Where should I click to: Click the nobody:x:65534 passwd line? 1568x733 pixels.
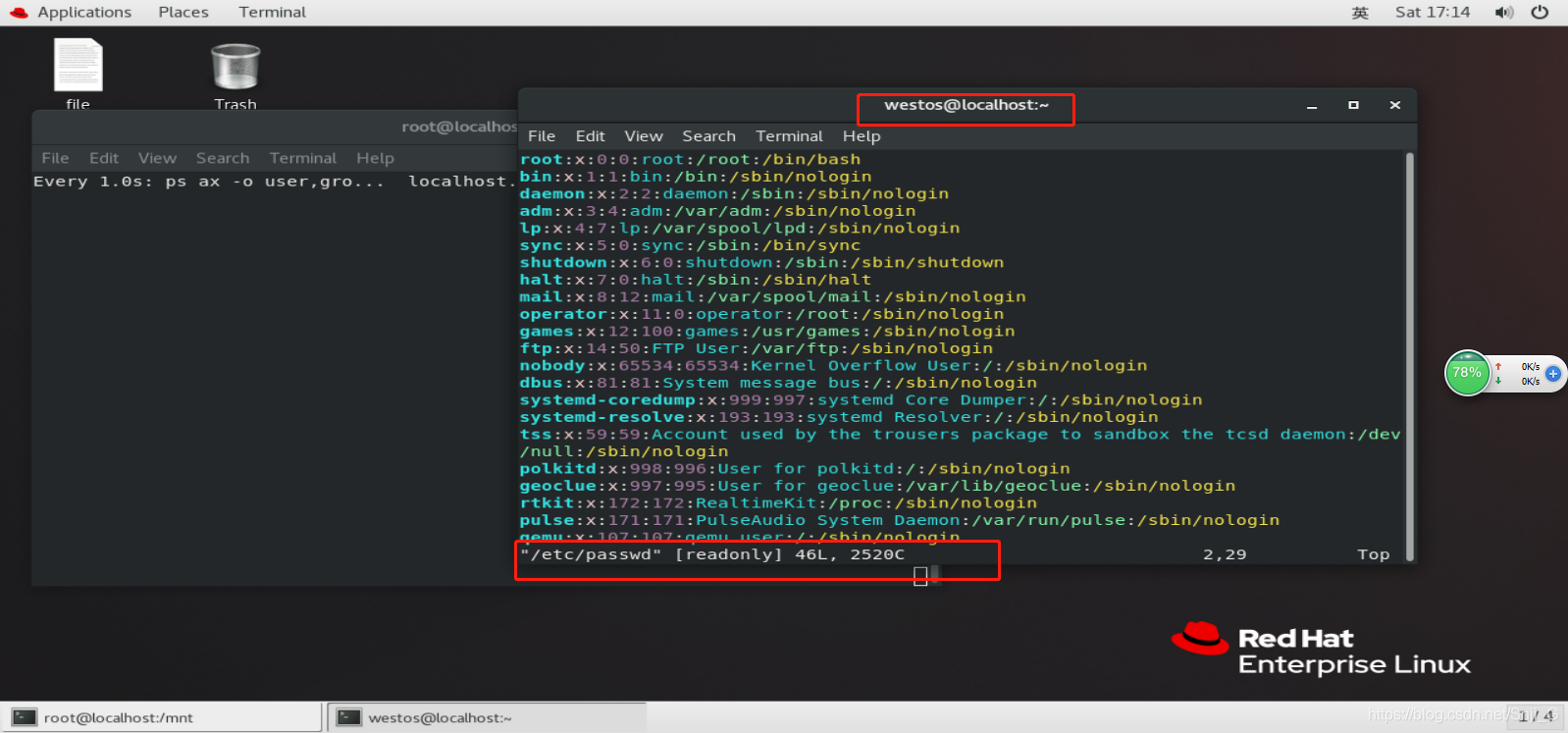click(833, 365)
